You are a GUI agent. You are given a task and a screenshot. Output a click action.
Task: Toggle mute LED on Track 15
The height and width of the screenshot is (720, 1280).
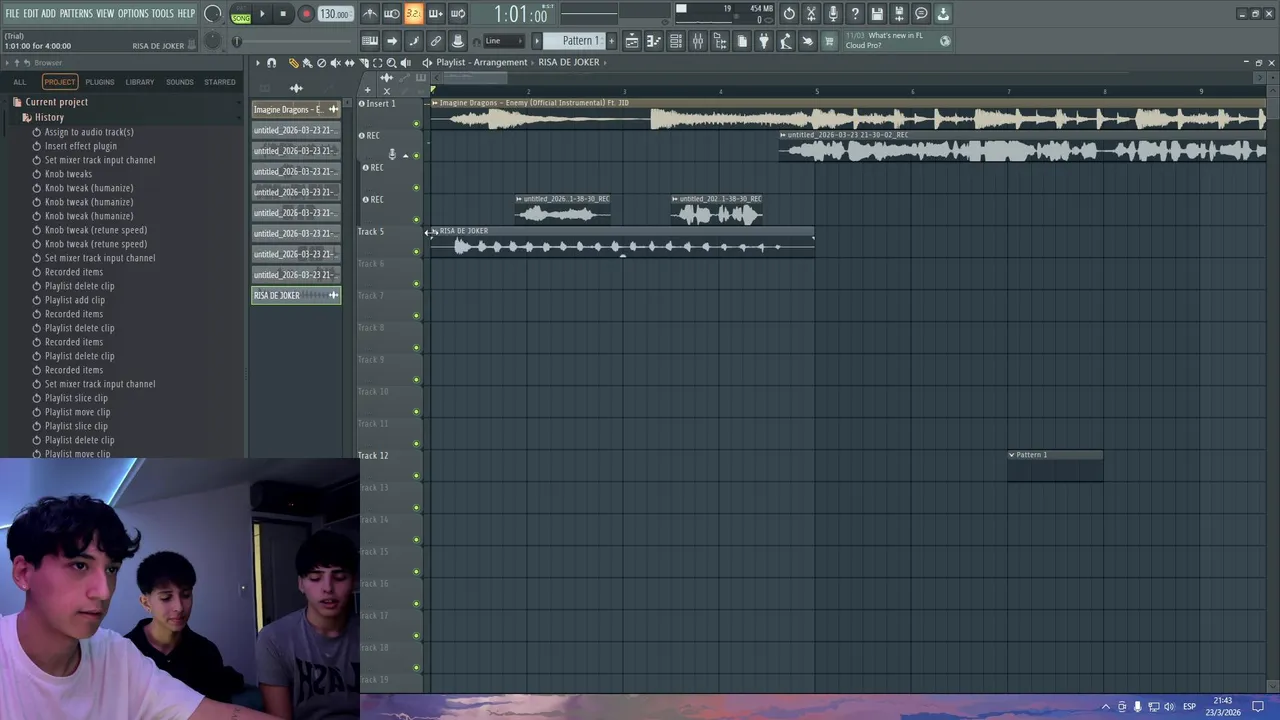[417, 571]
